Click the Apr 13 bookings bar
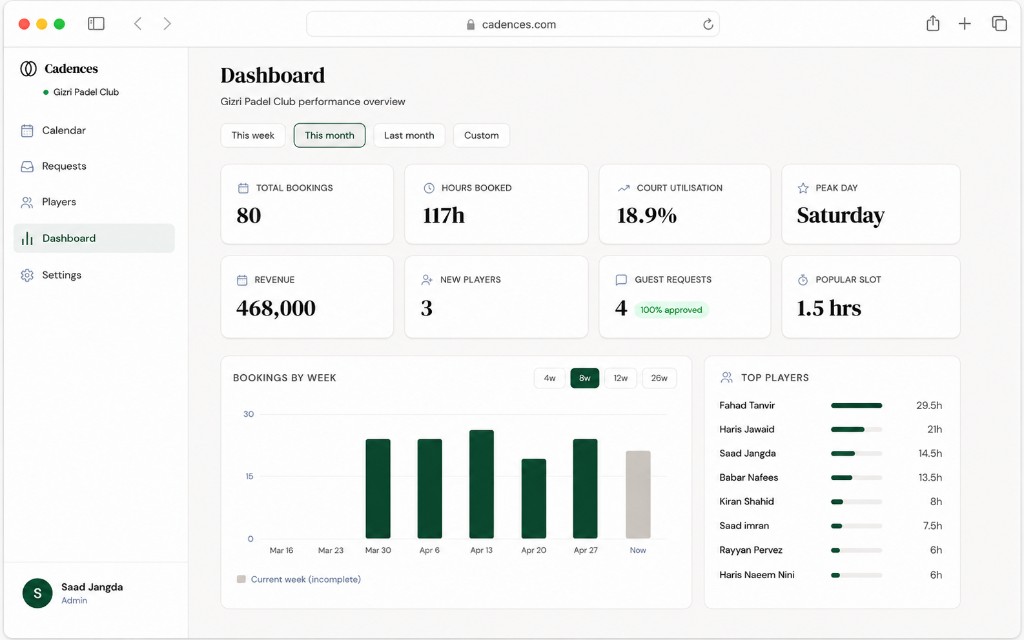The image size is (1024, 640). tap(481, 484)
